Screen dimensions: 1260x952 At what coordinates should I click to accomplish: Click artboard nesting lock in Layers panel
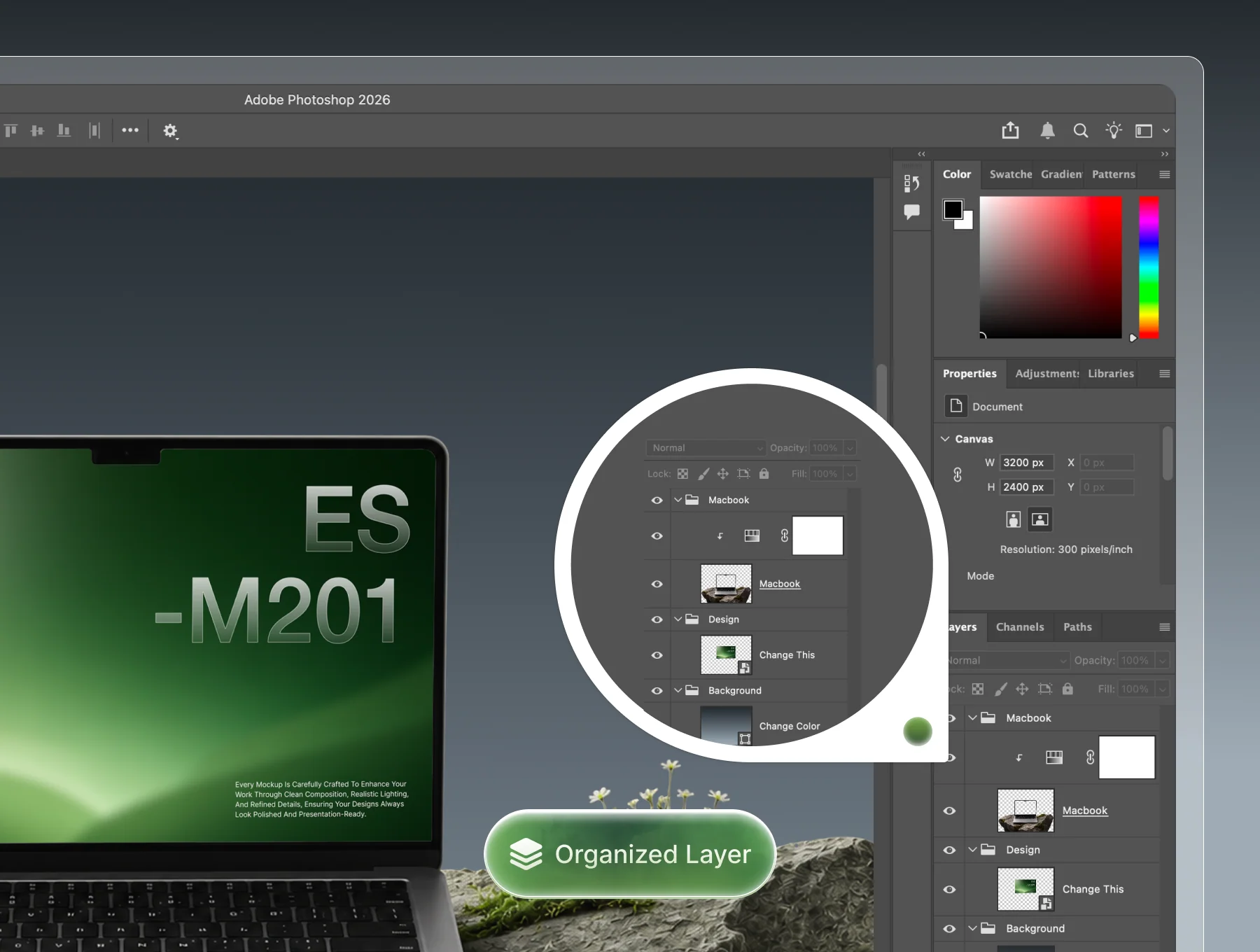pos(1045,689)
